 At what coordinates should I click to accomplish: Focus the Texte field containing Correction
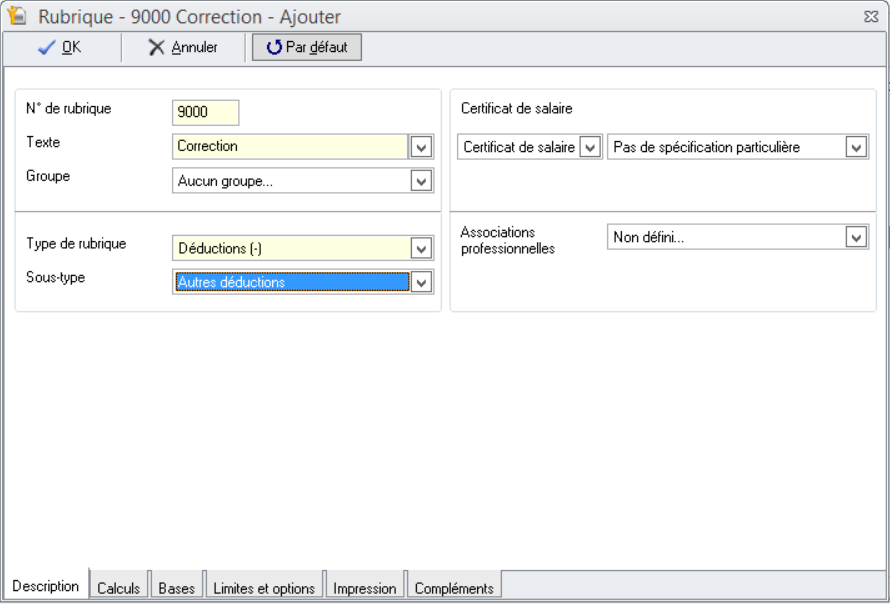290,146
